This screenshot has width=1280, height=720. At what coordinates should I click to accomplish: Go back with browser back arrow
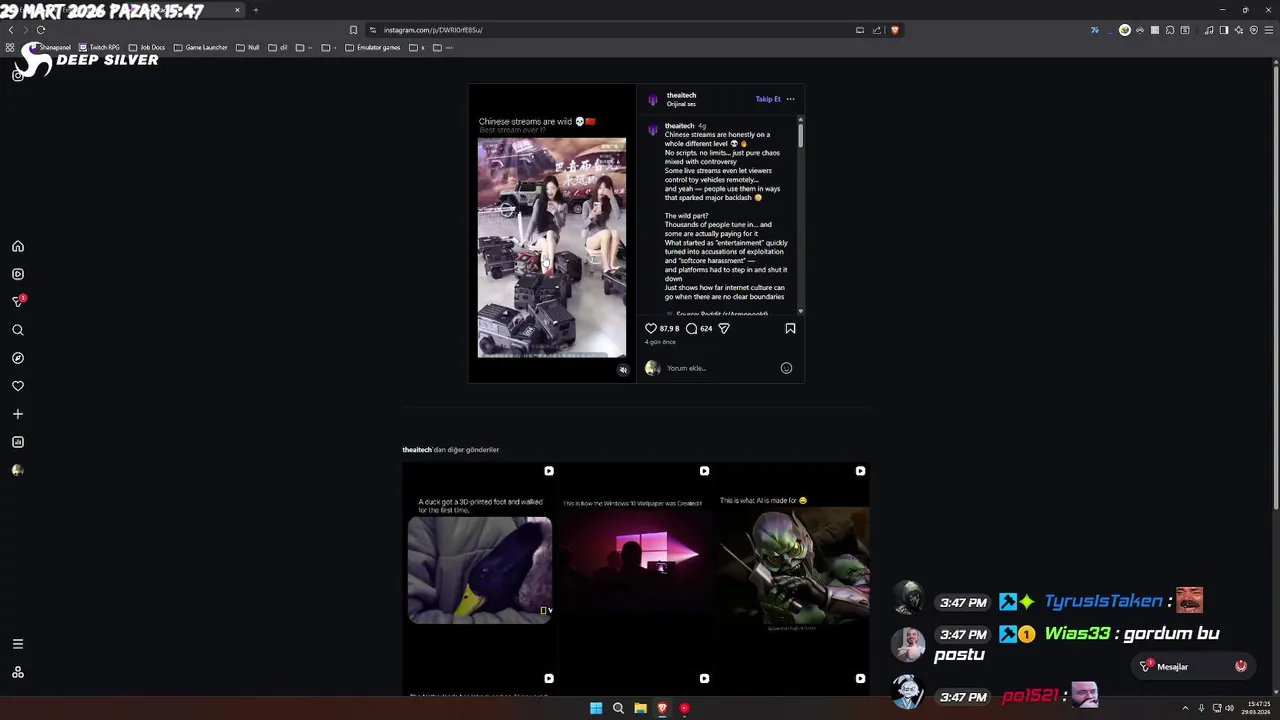point(11,30)
